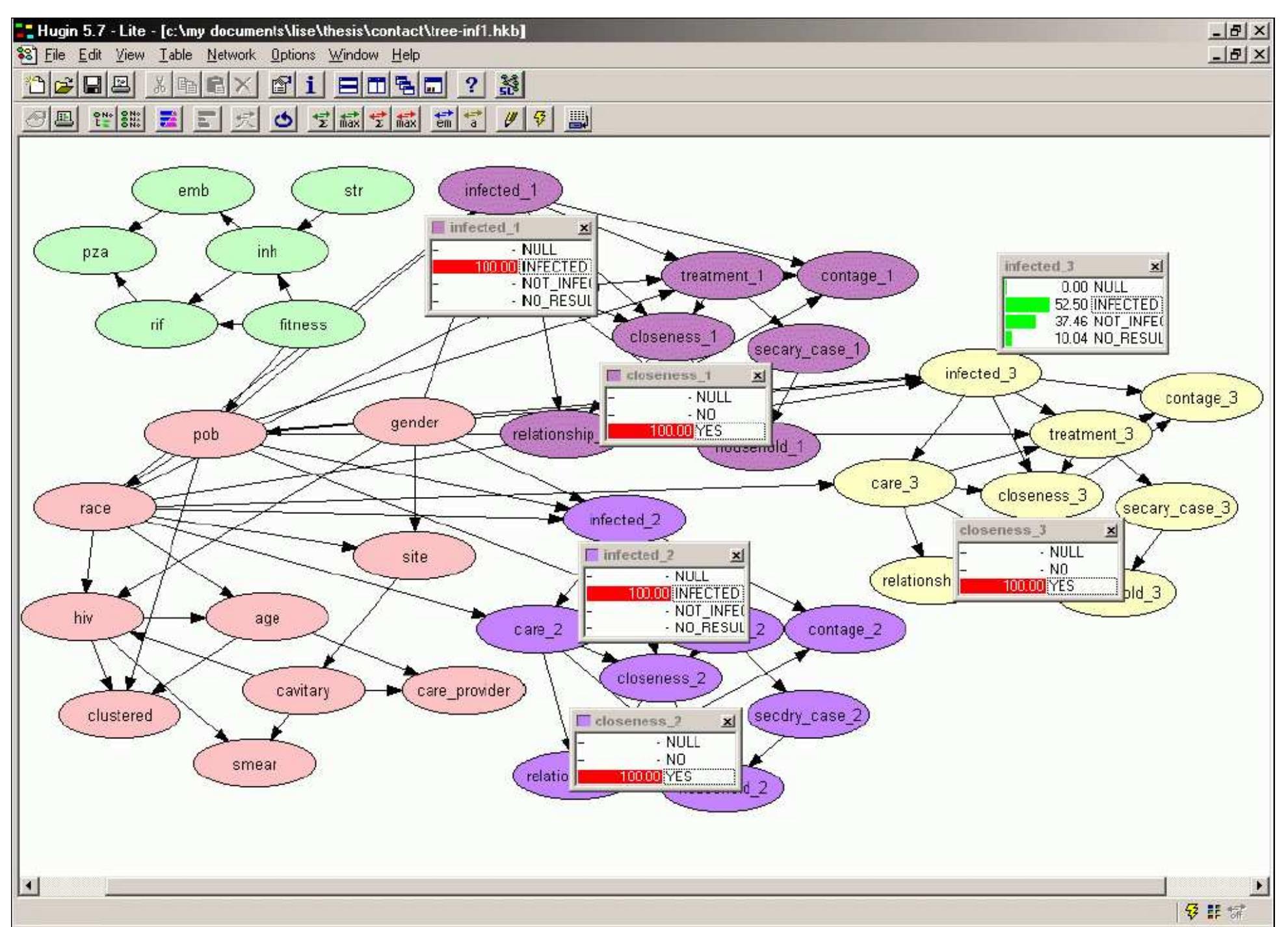Open the Network menu
Screen dimensions: 1288x927
[x=231, y=55]
